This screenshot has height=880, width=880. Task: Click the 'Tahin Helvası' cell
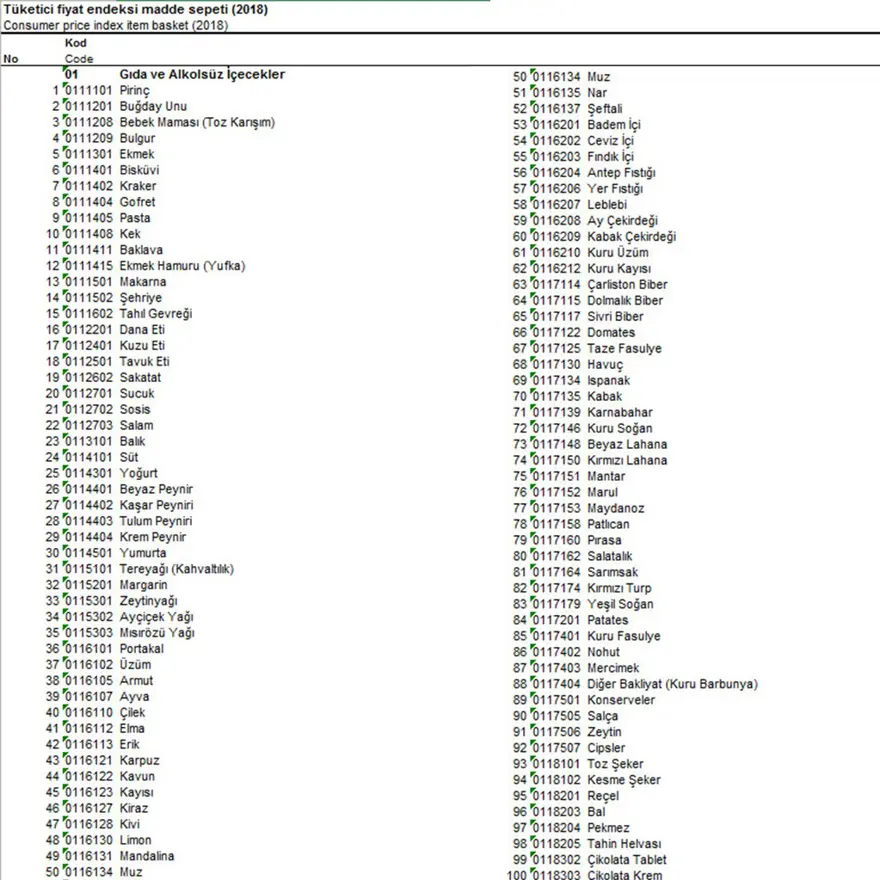click(x=624, y=844)
